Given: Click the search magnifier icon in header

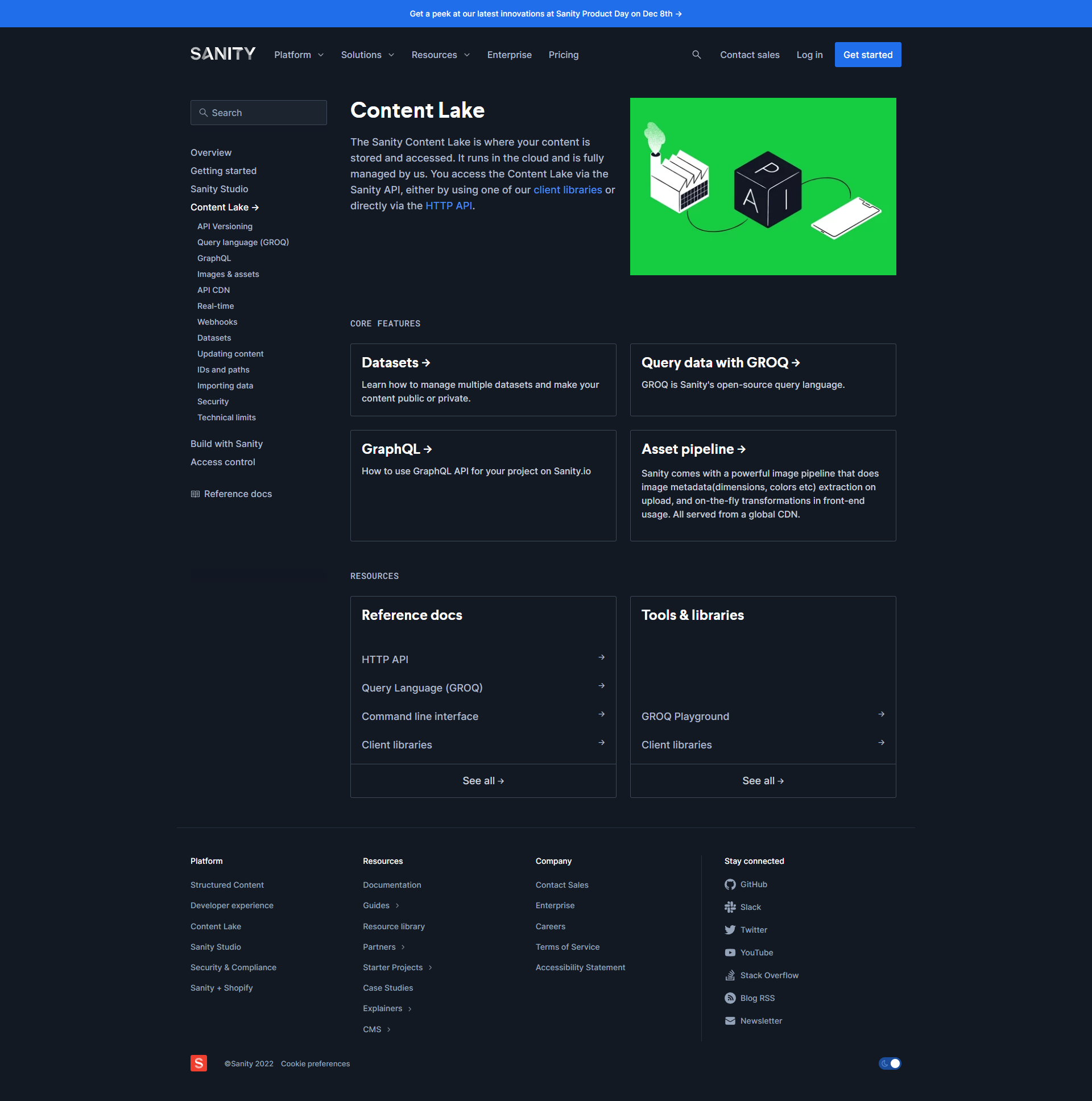Looking at the screenshot, I should [696, 55].
